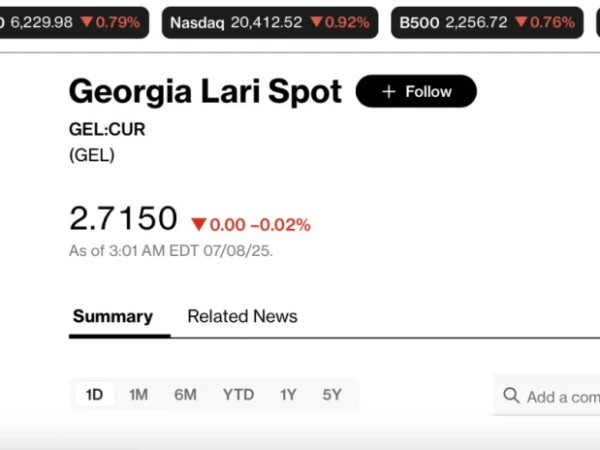Open the Summary tab
Screen dimensions: 600x450
click(113, 316)
